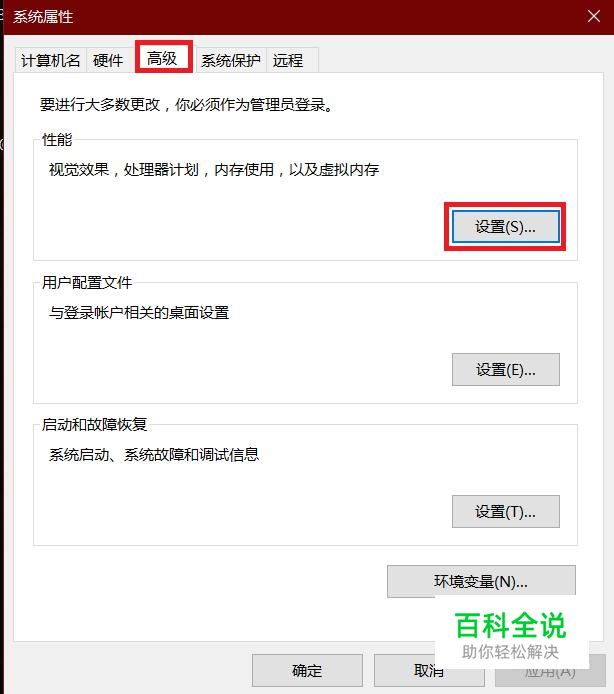Click the 用户配置文件 group label

[87, 282]
